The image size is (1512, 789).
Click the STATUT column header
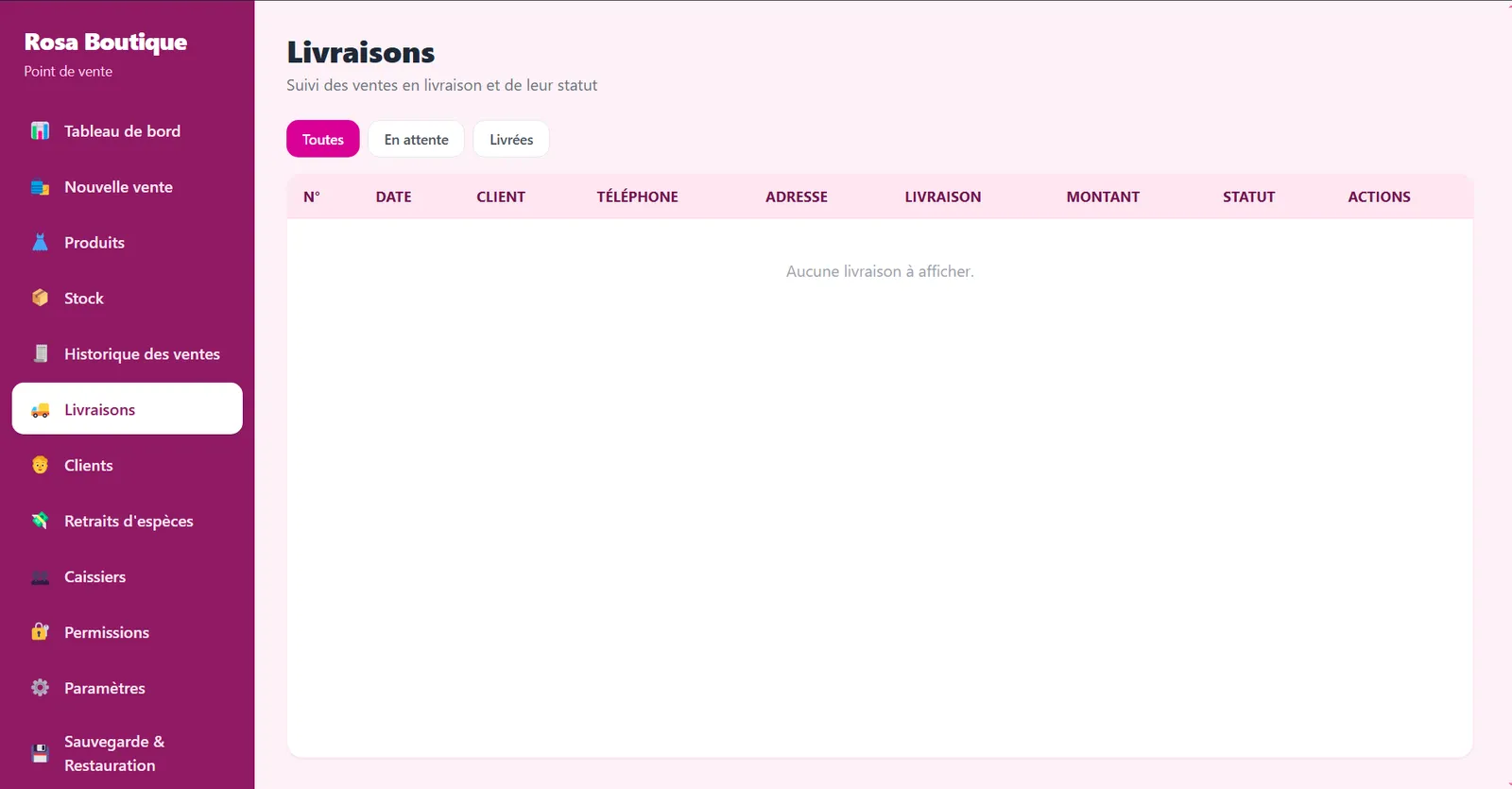(1249, 197)
